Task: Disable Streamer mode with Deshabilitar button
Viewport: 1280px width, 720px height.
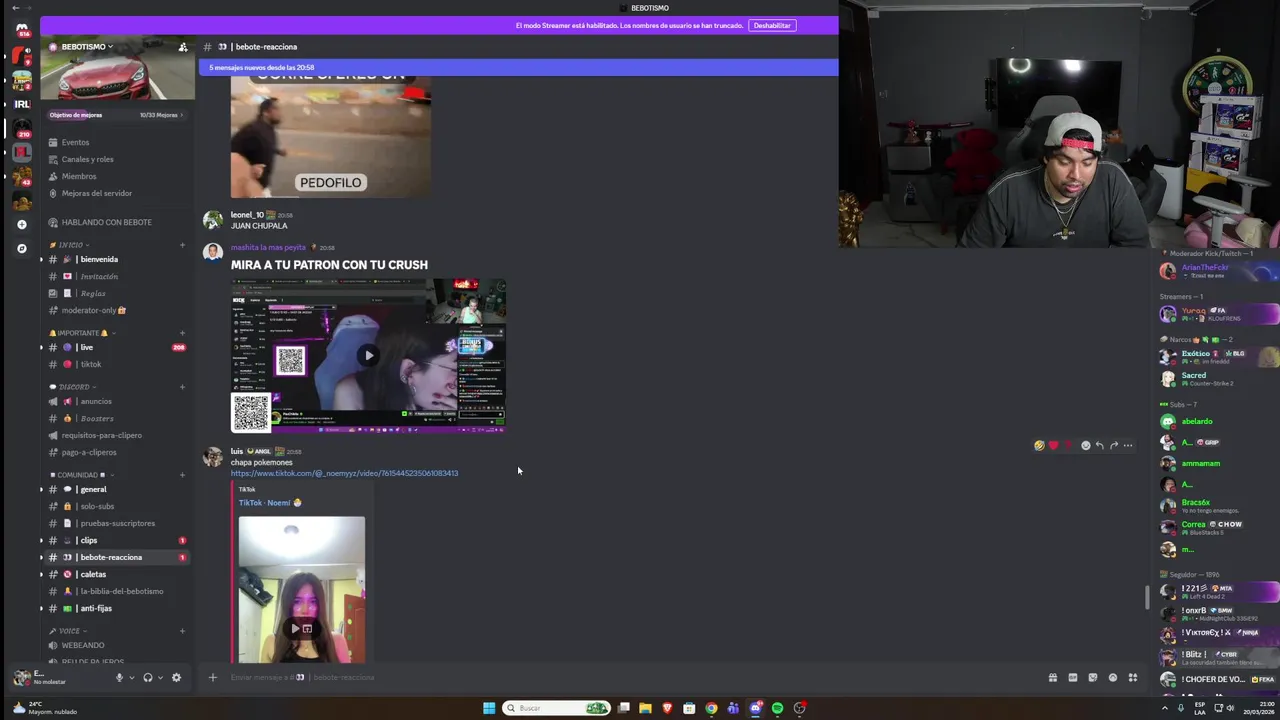Action: click(772, 25)
